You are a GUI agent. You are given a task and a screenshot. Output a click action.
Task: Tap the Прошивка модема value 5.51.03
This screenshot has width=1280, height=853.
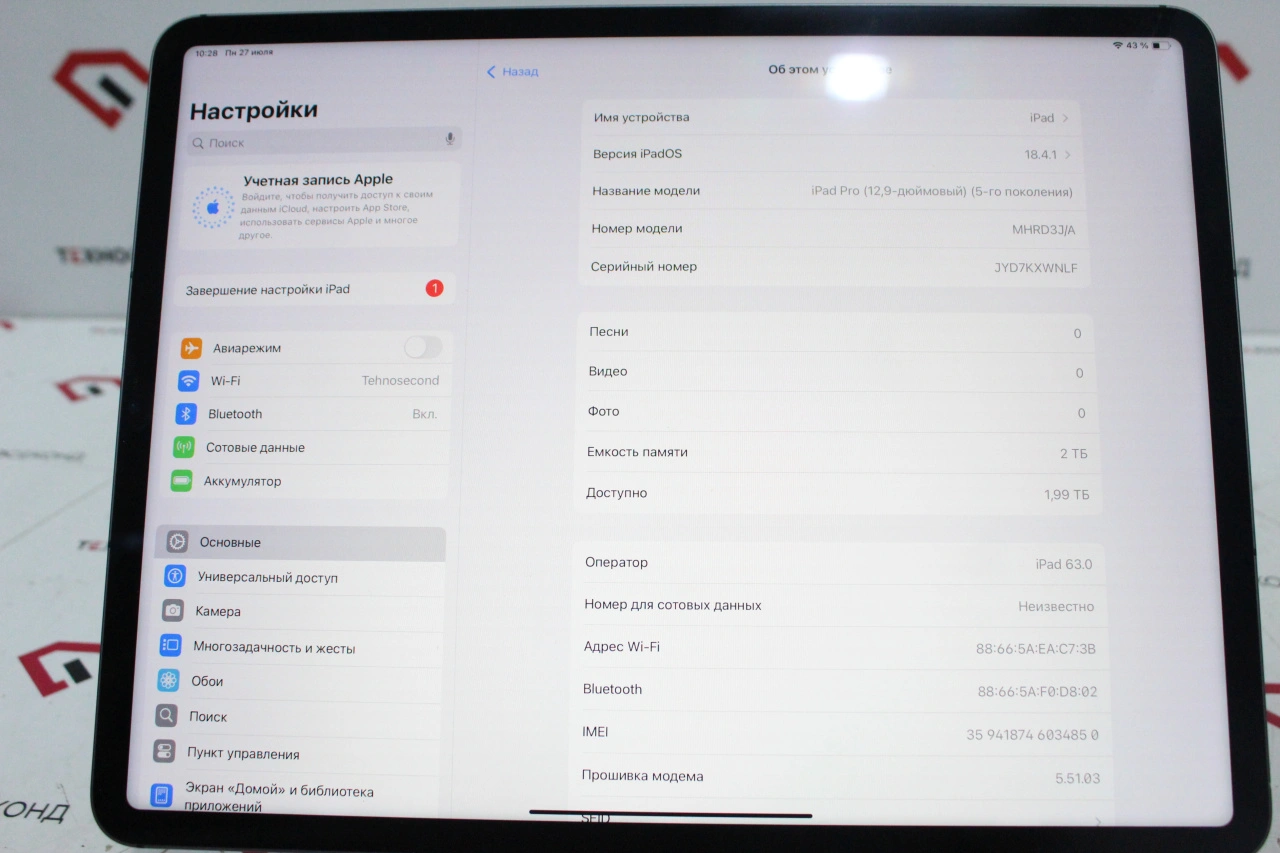pyautogui.click(x=1078, y=778)
